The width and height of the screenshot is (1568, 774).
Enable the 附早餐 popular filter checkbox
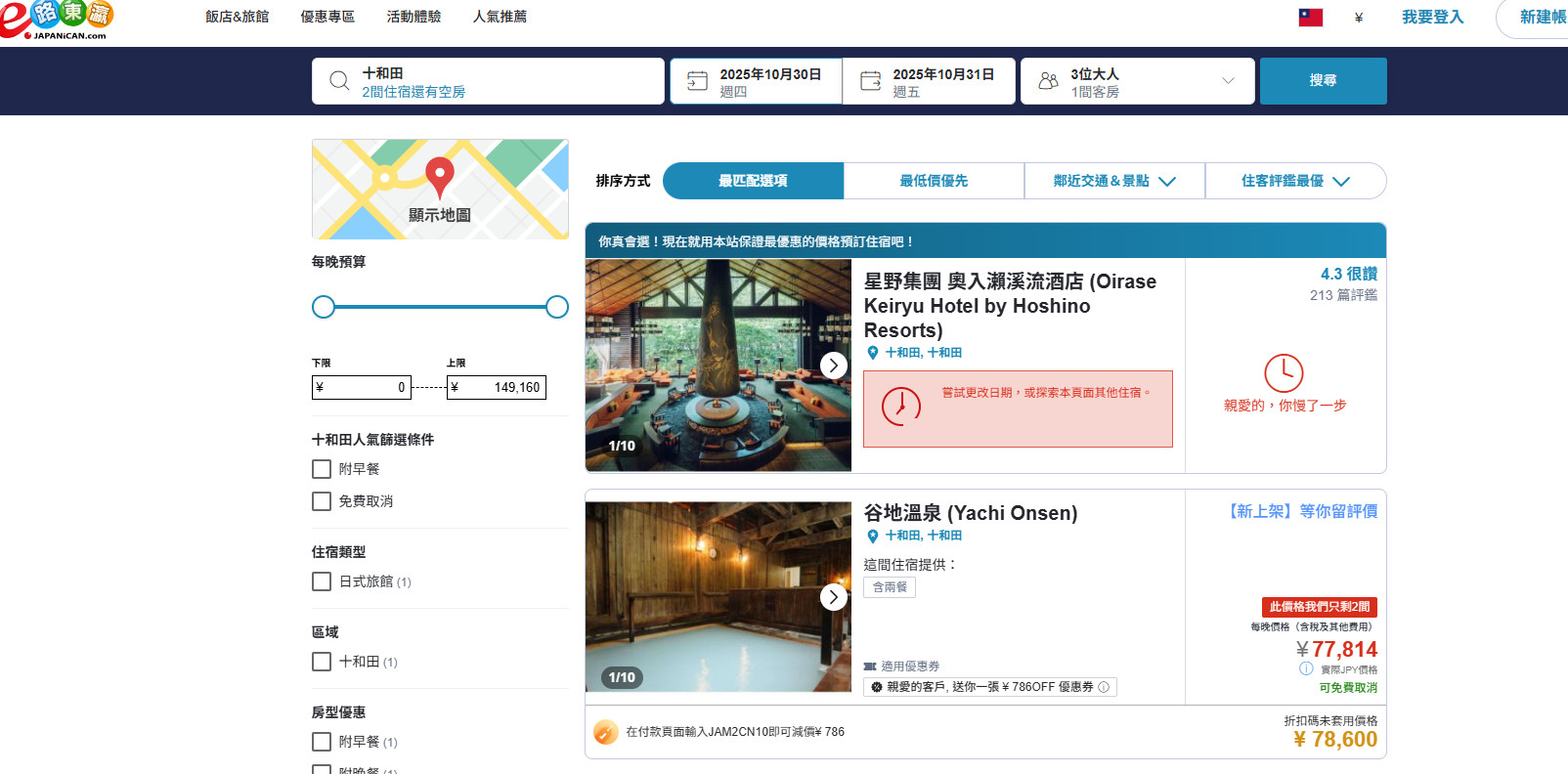[x=322, y=469]
